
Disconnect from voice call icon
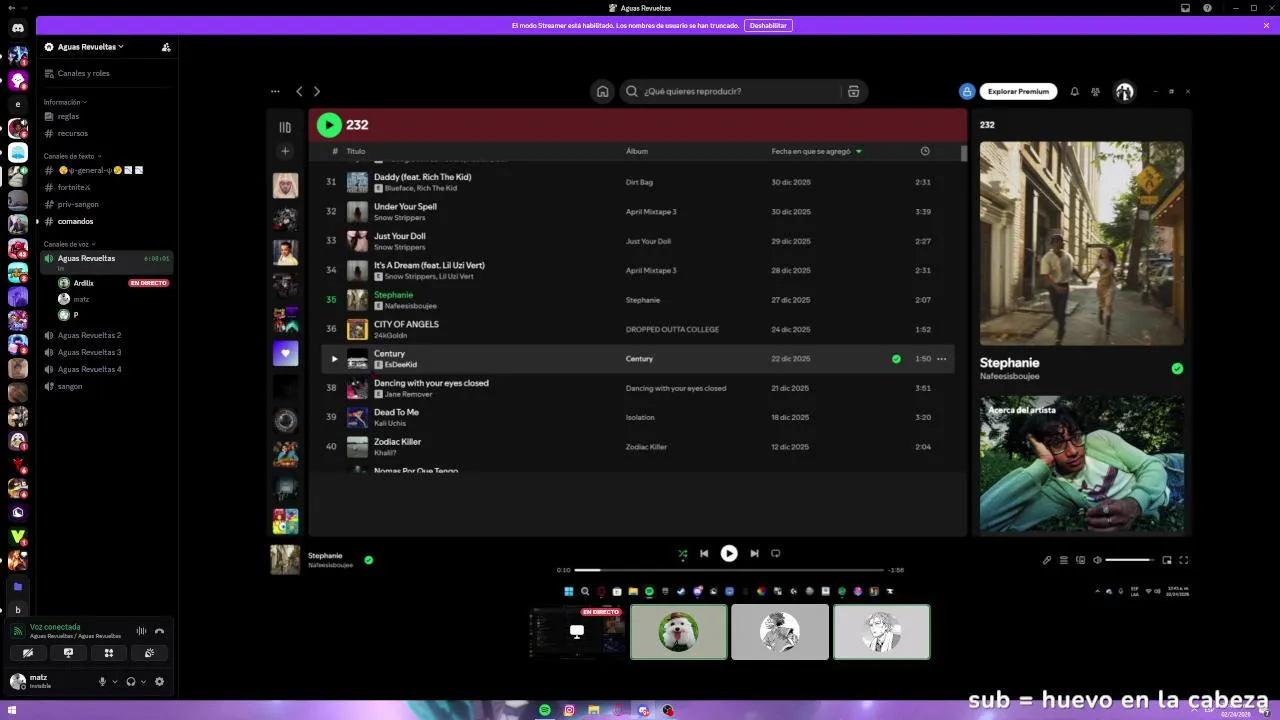[x=159, y=631]
